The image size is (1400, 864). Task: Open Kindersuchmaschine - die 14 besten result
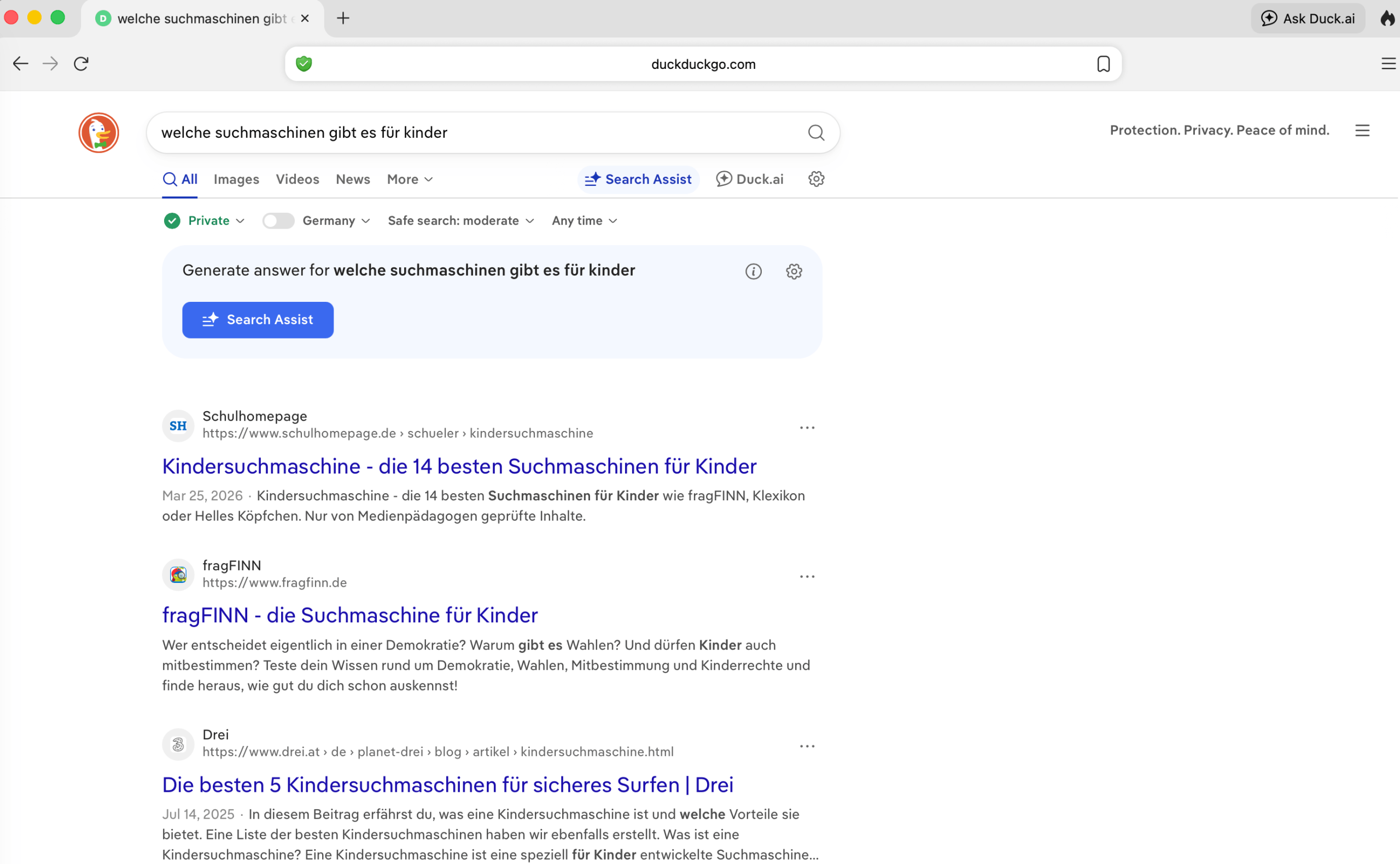(x=459, y=466)
